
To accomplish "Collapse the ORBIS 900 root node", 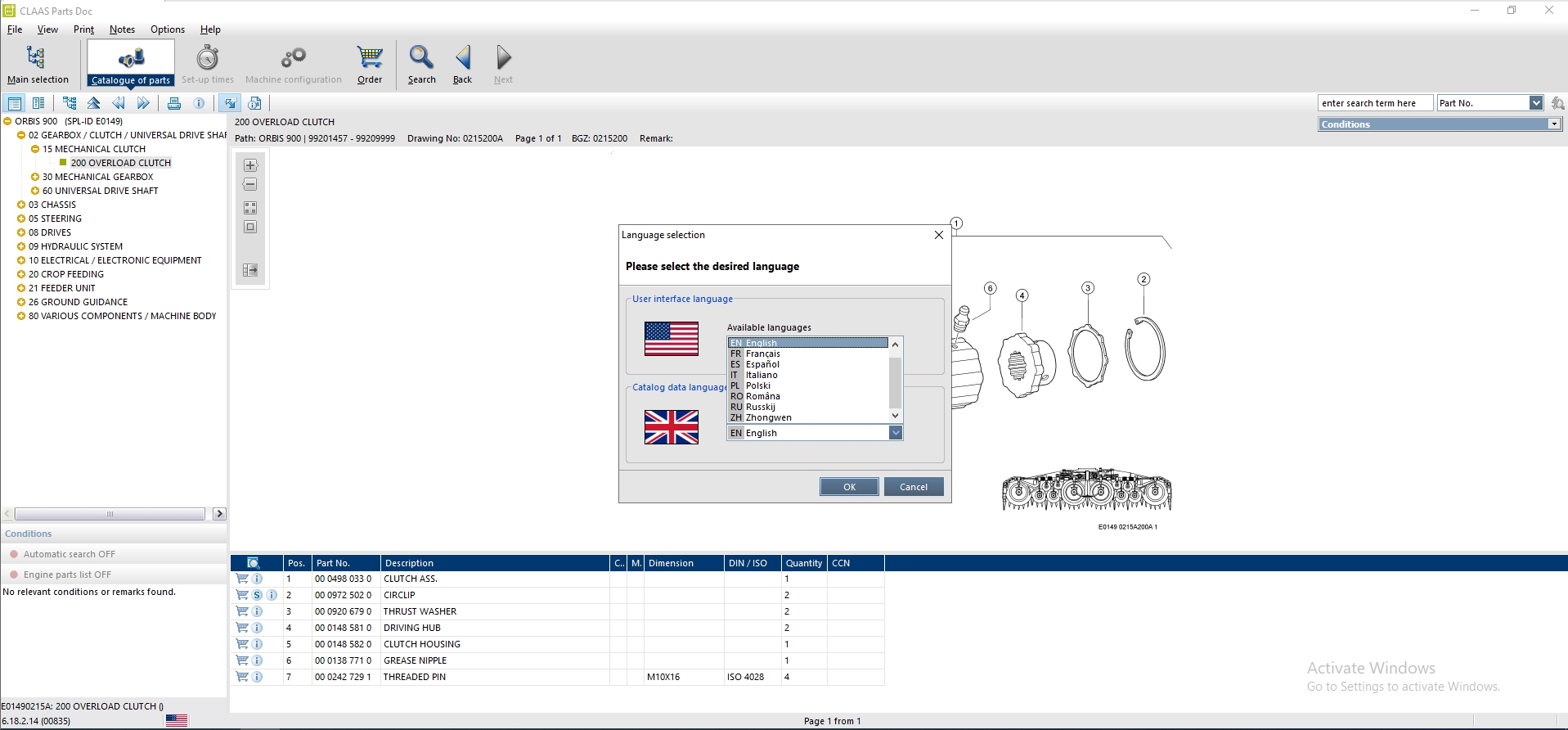I will 7,121.
